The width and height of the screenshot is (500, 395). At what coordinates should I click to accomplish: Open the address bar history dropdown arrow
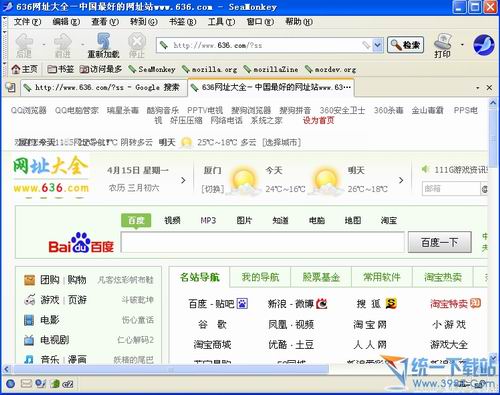pos(377,45)
